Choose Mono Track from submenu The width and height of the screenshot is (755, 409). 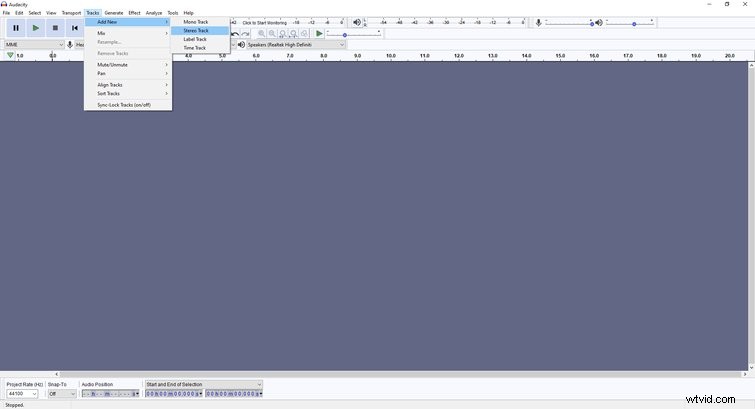point(200,22)
